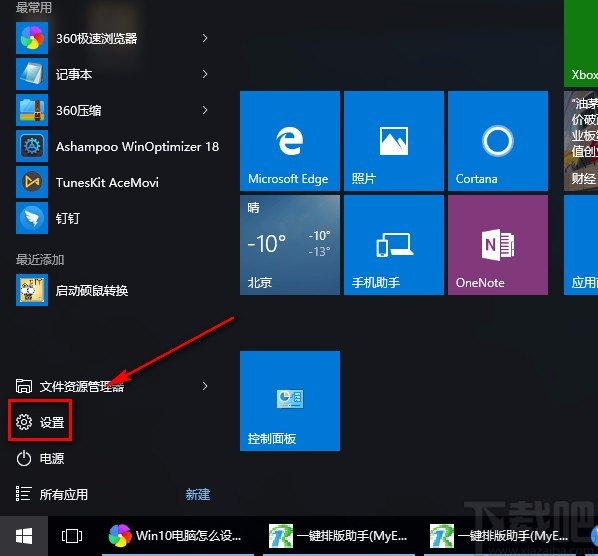598x556 pixels.
Task: Click the Windows Start button
Action: (24, 536)
